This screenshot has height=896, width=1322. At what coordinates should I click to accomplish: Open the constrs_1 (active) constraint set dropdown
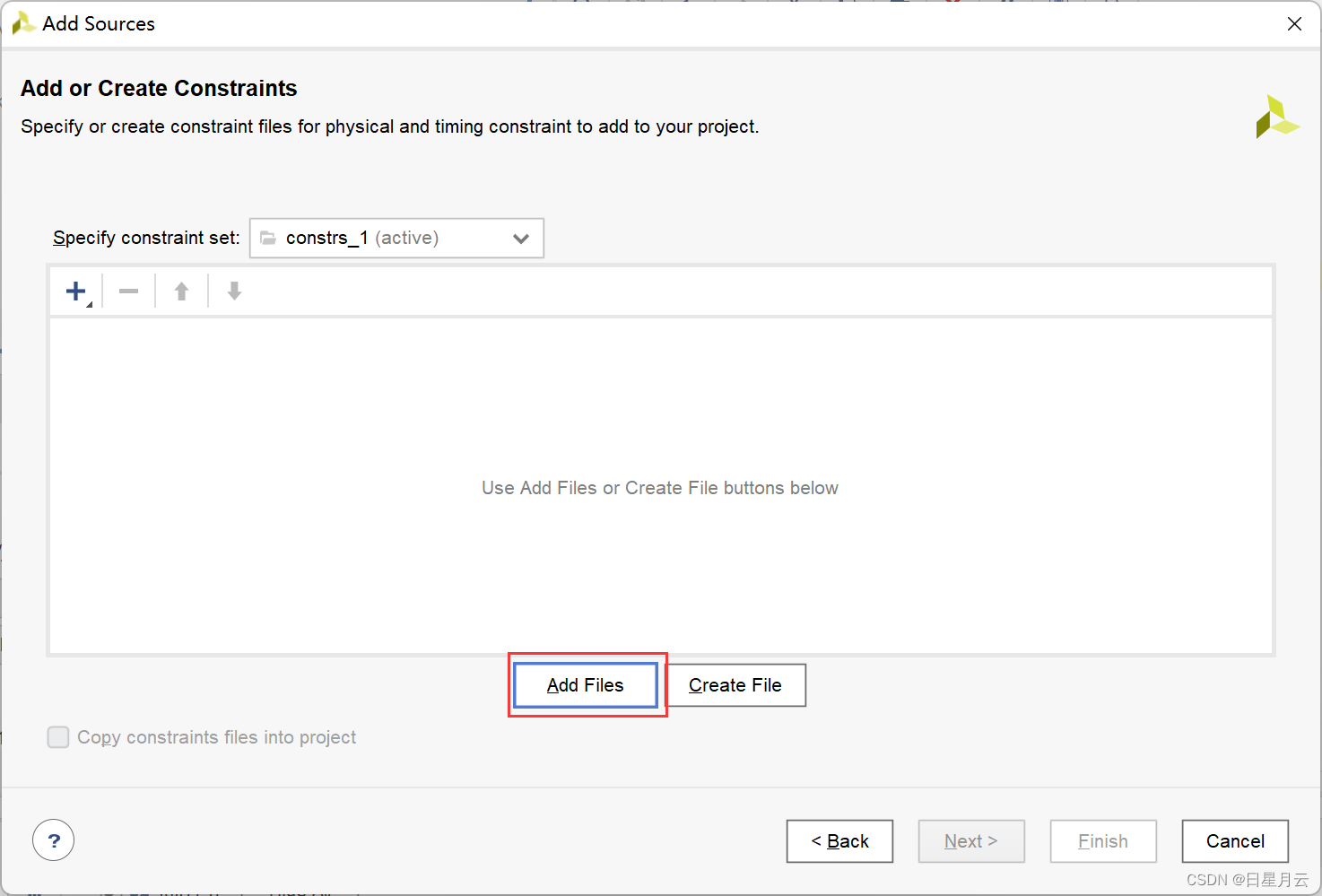396,238
